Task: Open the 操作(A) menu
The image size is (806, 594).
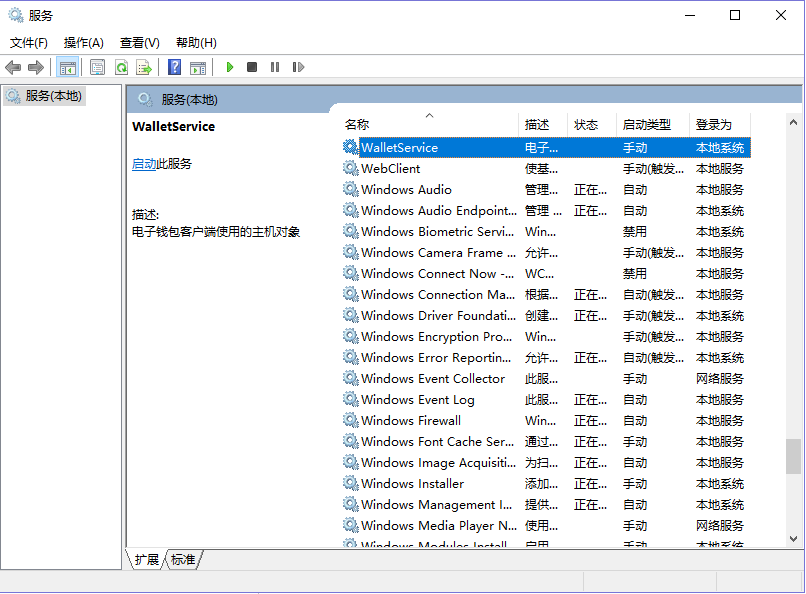Action: click(83, 43)
